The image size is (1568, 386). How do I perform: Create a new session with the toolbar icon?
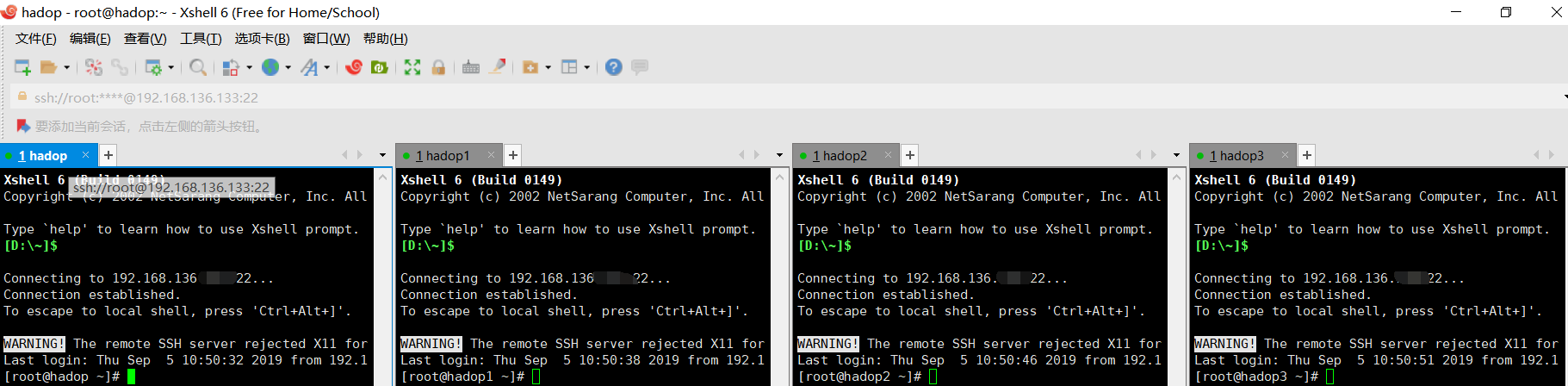(x=23, y=67)
